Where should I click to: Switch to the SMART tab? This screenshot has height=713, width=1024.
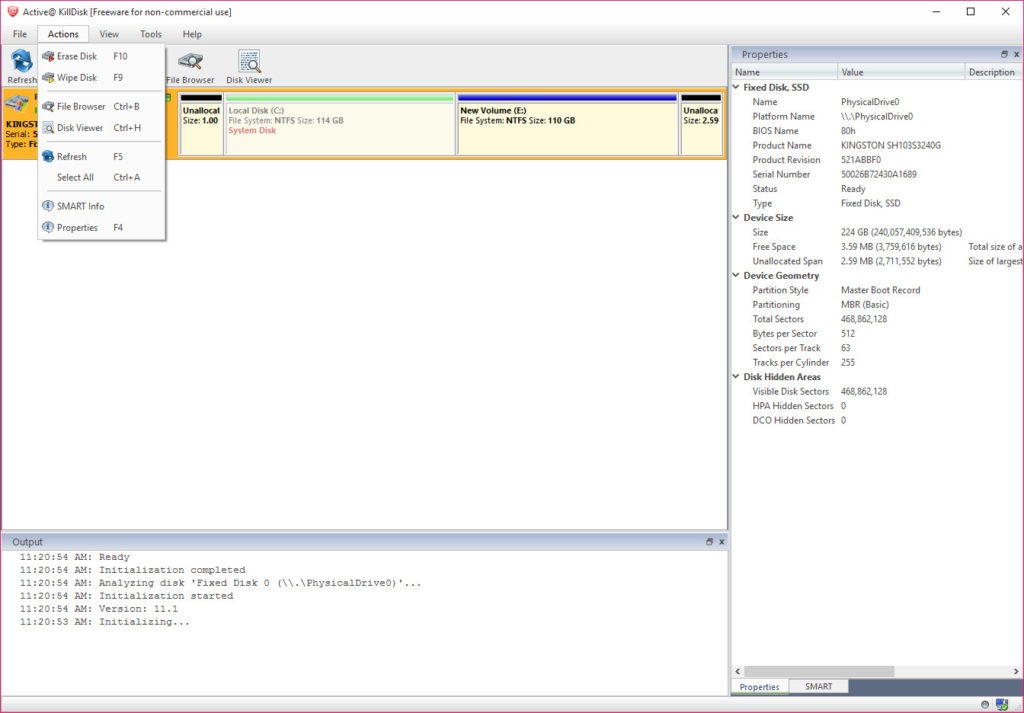click(819, 687)
